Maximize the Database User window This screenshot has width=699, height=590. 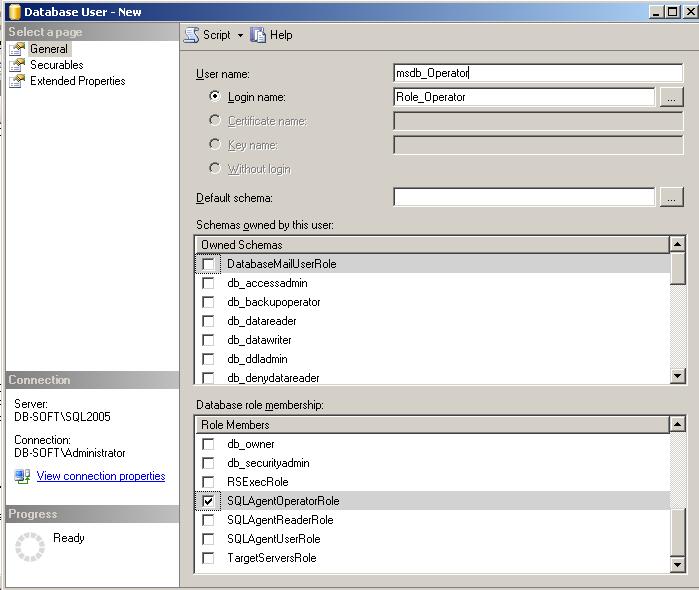[672, 12]
